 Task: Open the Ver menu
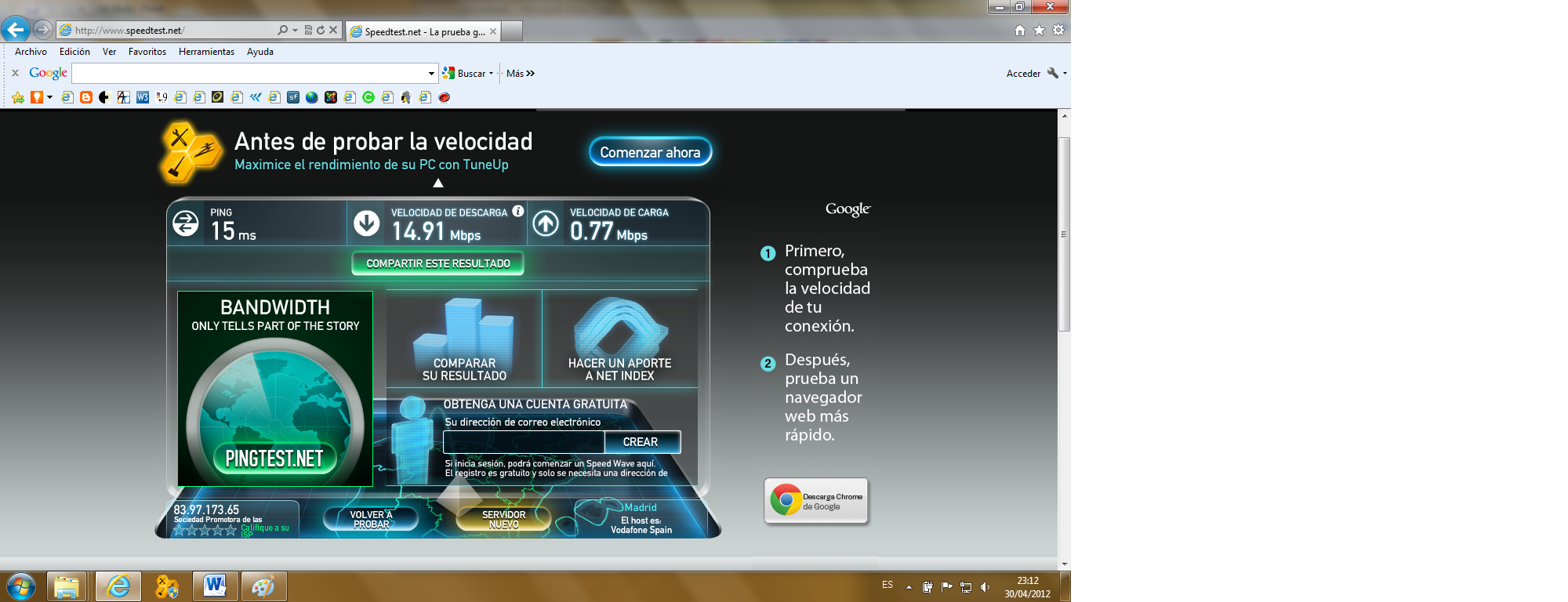pos(109,52)
